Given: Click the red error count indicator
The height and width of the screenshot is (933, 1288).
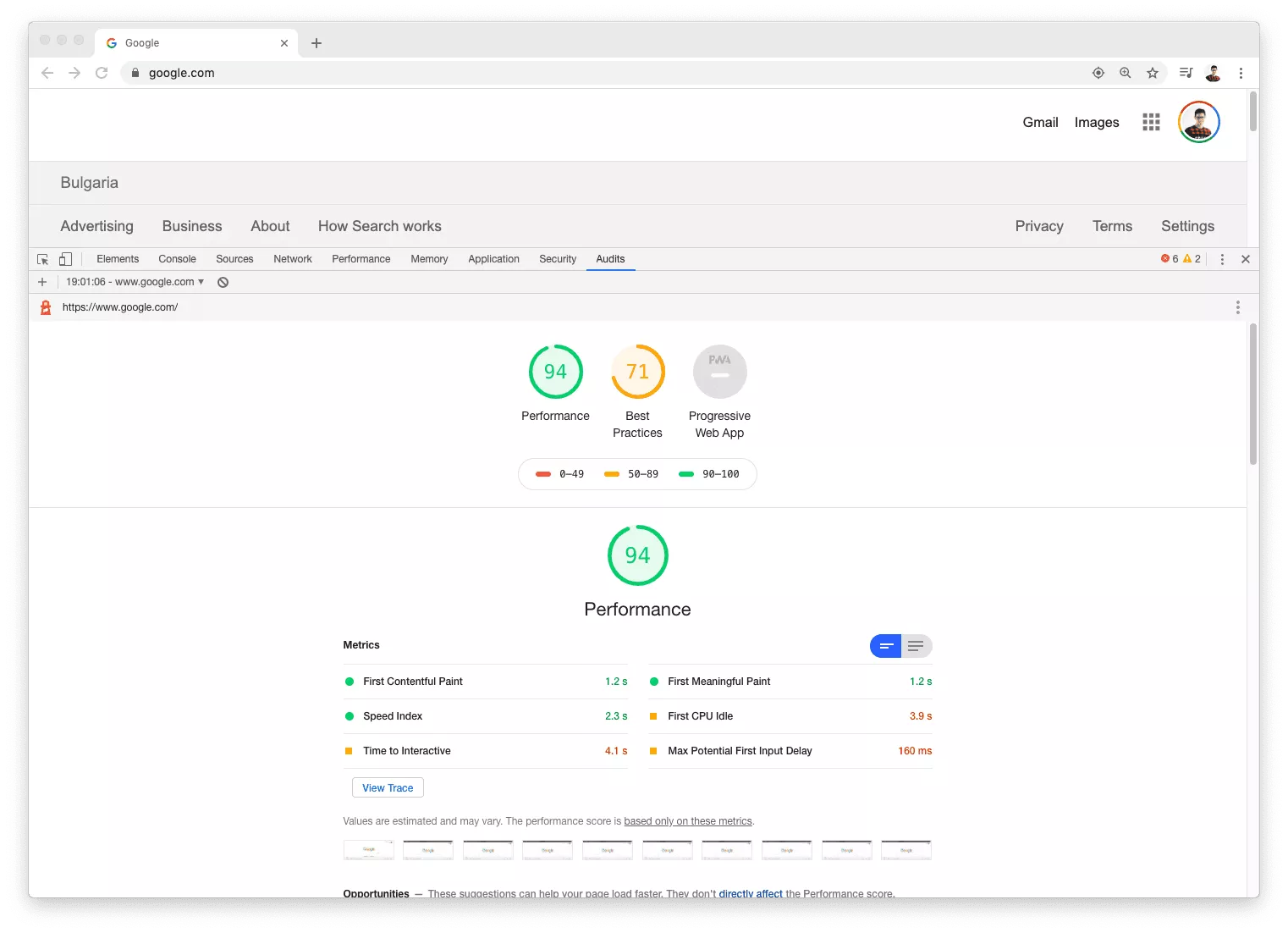Looking at the screenshot, I should [1170, 259].
